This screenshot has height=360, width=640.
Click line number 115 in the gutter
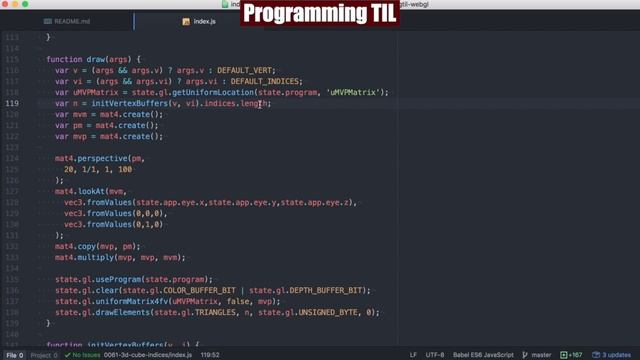point(12,59)
